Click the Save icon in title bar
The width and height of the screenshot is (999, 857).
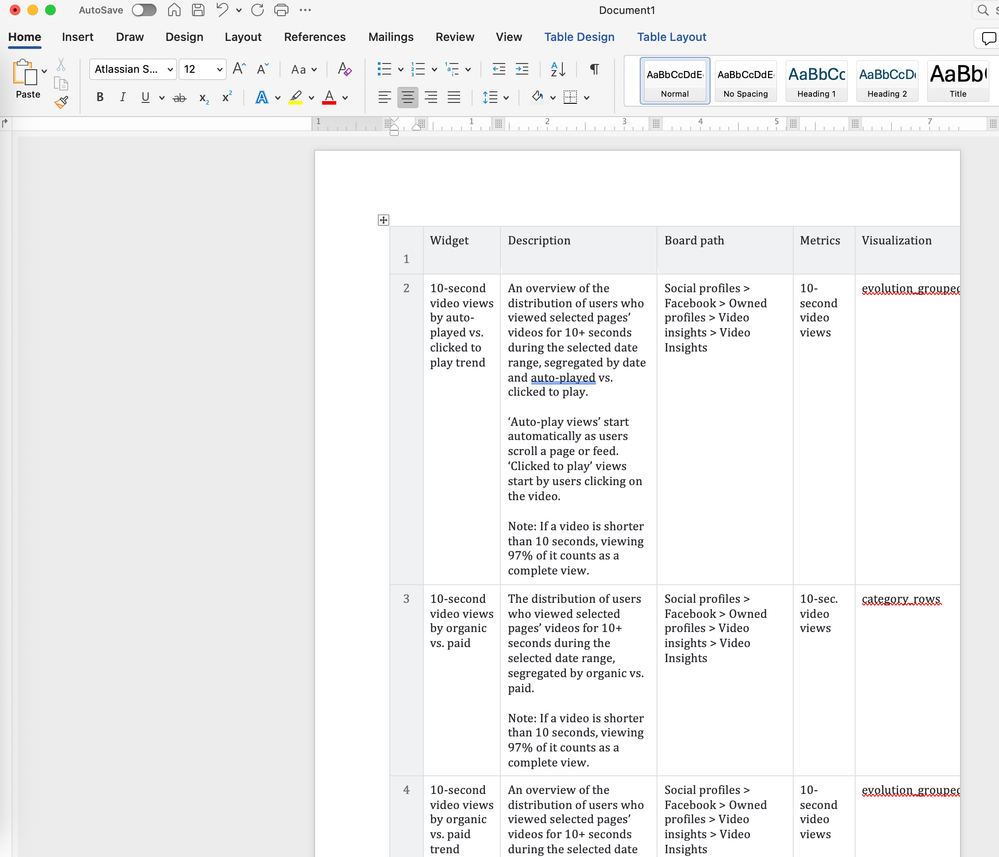(x=198, y=10)
